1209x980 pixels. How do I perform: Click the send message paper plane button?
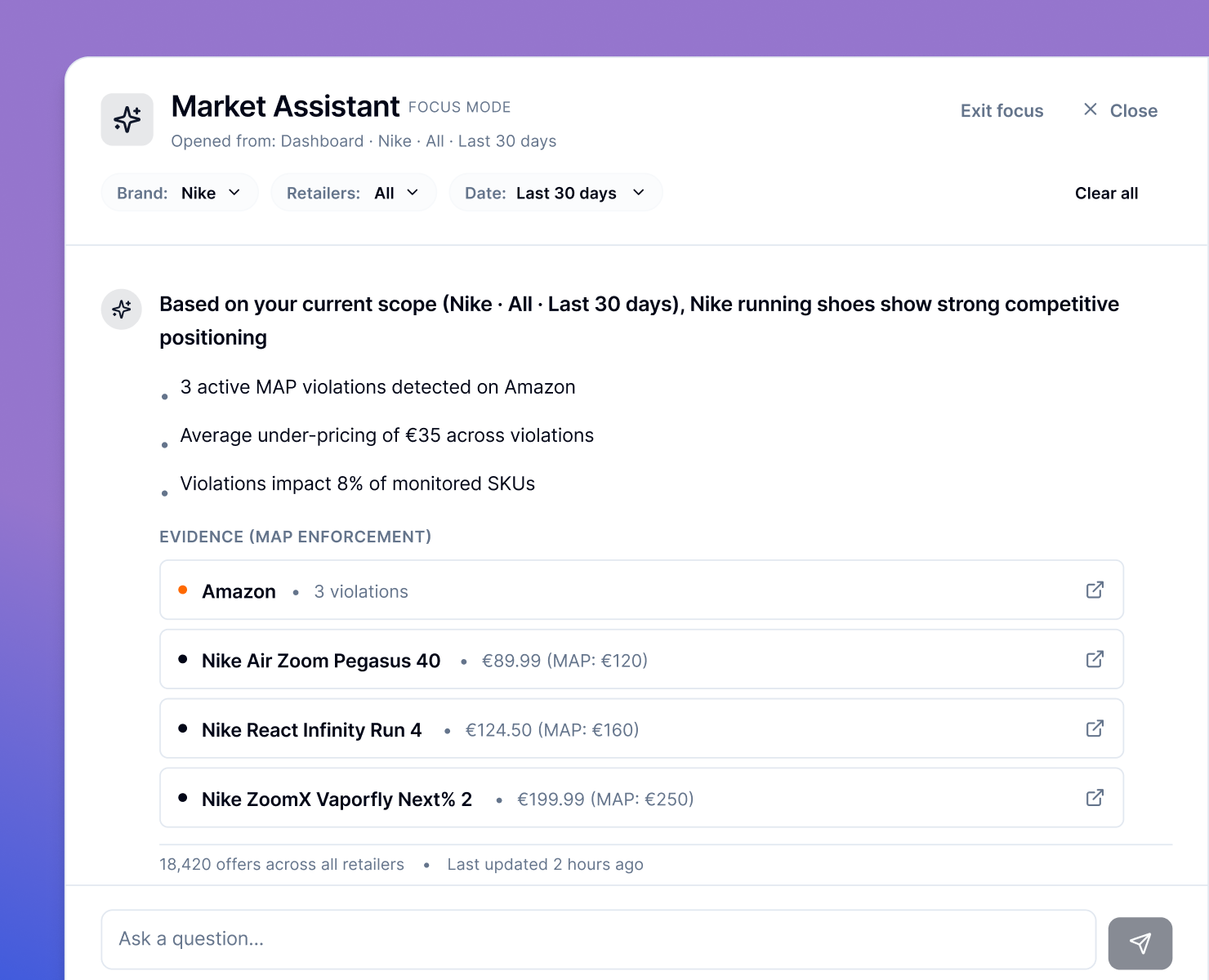click(x=1140, y=943)
